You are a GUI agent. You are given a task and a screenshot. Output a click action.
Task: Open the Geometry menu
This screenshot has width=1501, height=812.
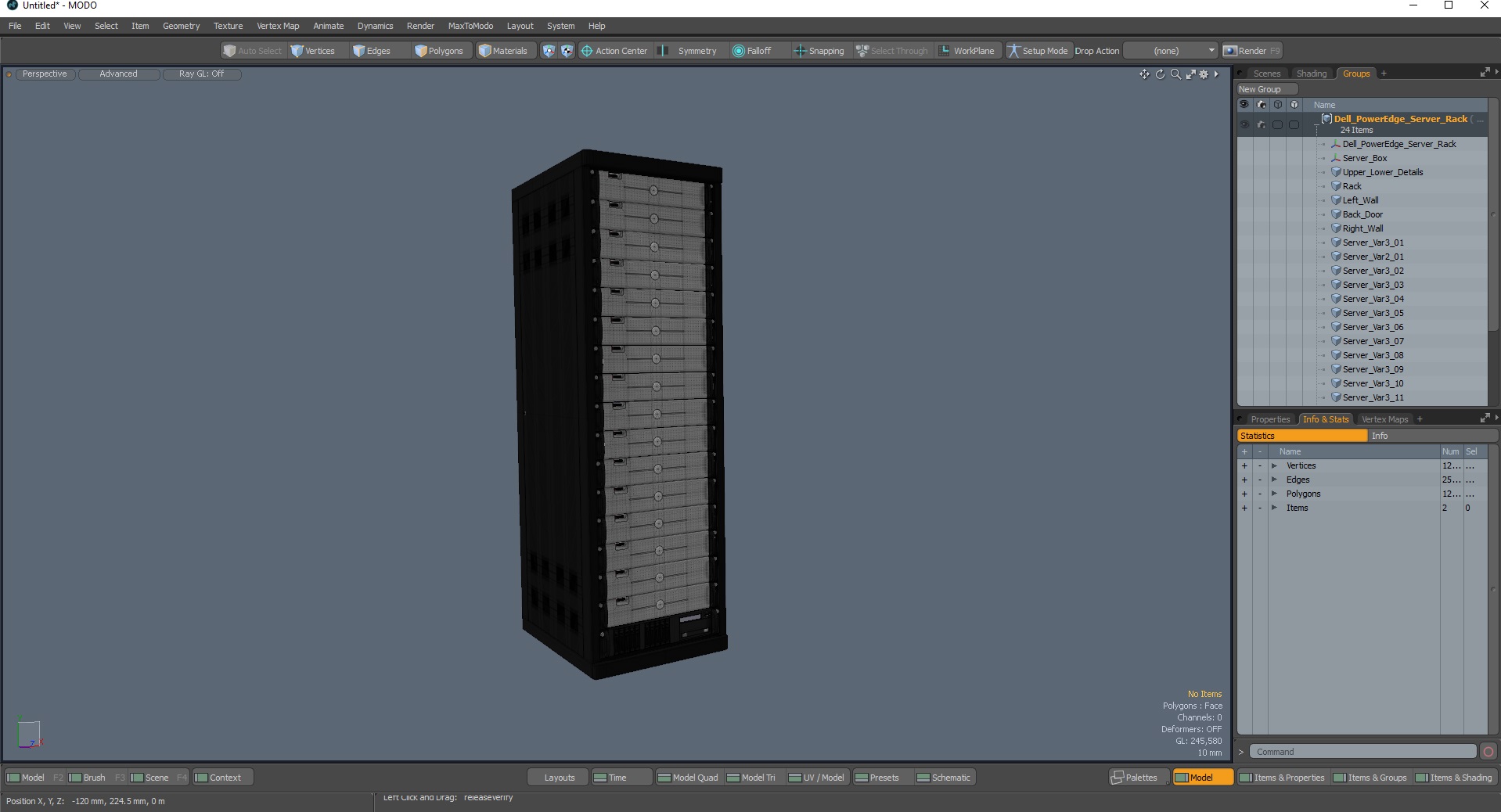tap(181, 26)
